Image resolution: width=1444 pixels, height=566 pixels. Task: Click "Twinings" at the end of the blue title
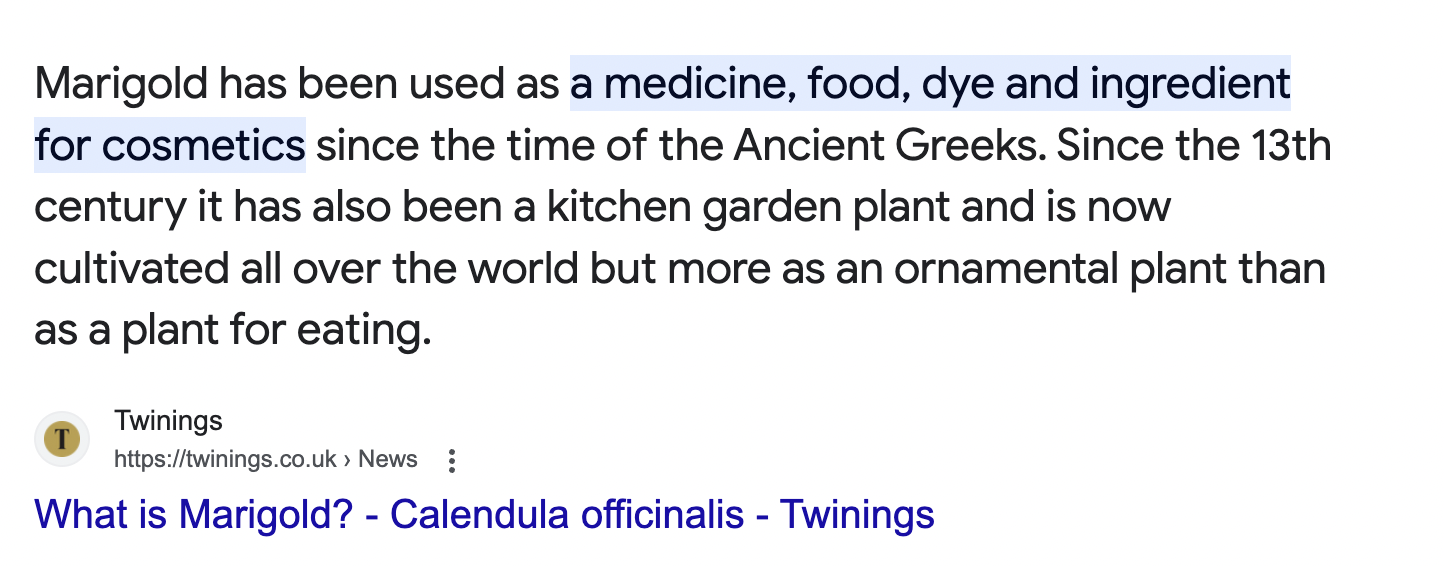(x=857, y=515)
